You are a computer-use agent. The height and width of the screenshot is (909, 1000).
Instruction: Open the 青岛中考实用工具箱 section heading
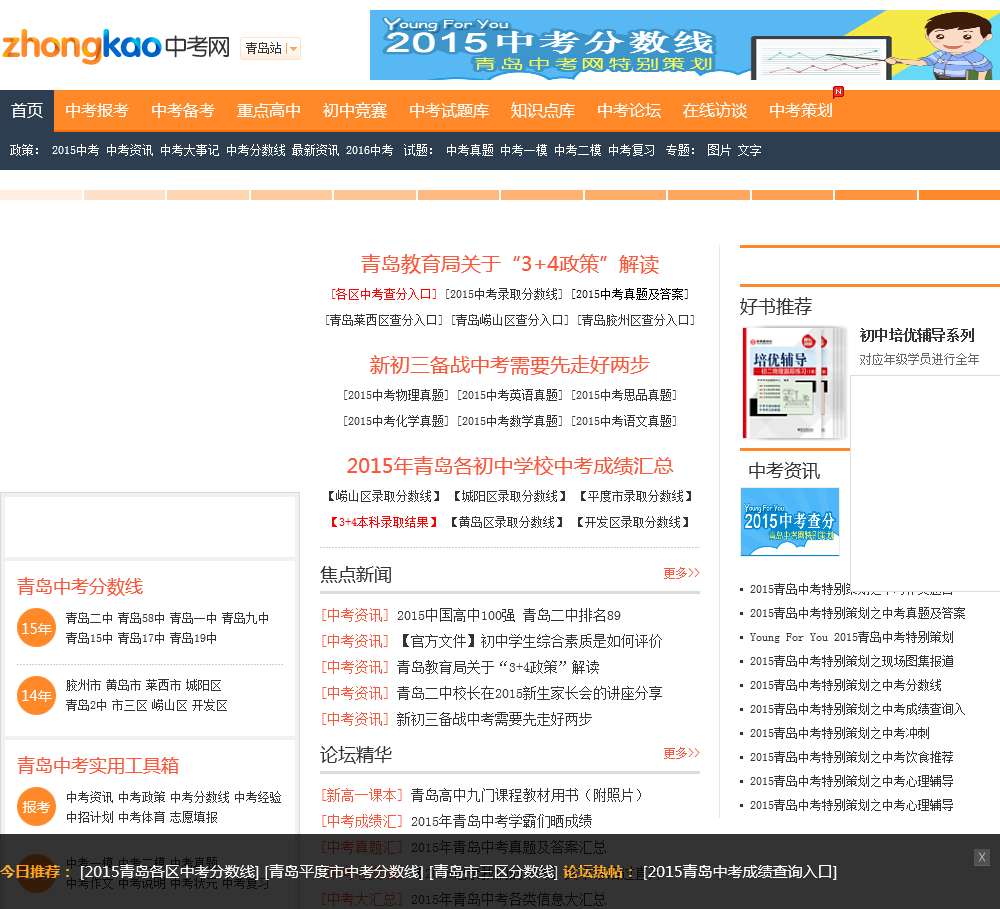point(98,765)
